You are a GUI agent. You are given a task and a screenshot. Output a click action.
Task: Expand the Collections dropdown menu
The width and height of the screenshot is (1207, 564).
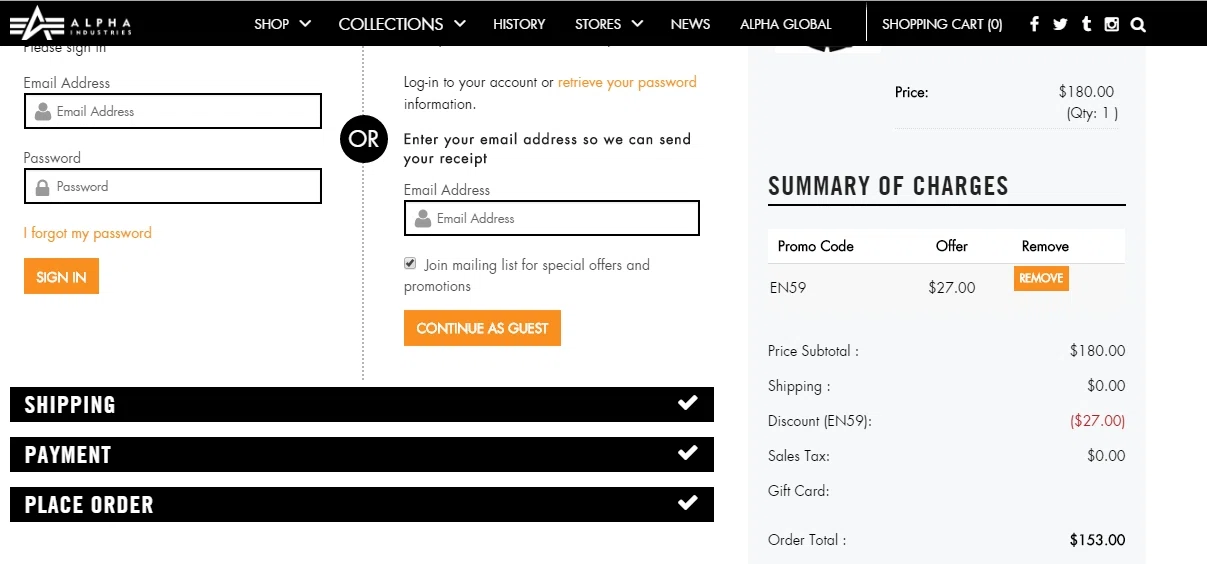[402, 24]
